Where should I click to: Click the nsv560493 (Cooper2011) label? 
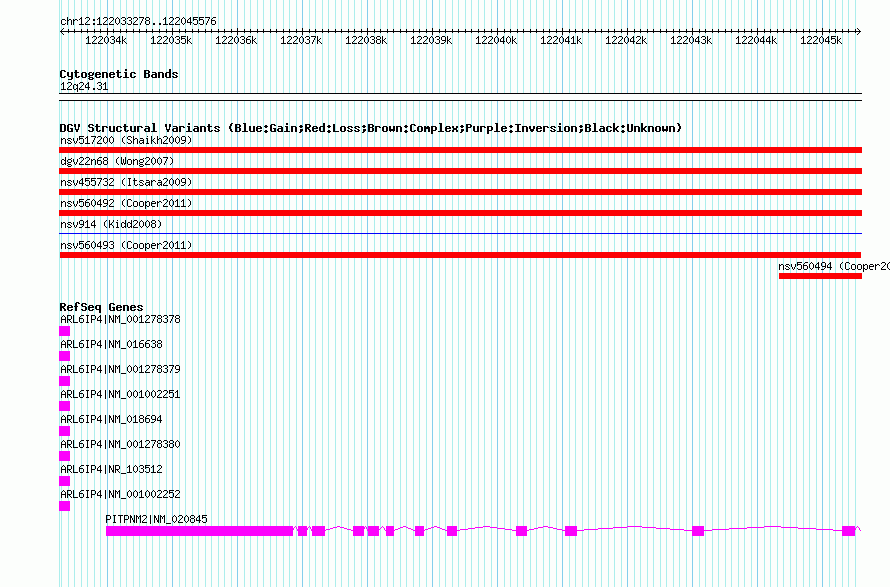126,245
